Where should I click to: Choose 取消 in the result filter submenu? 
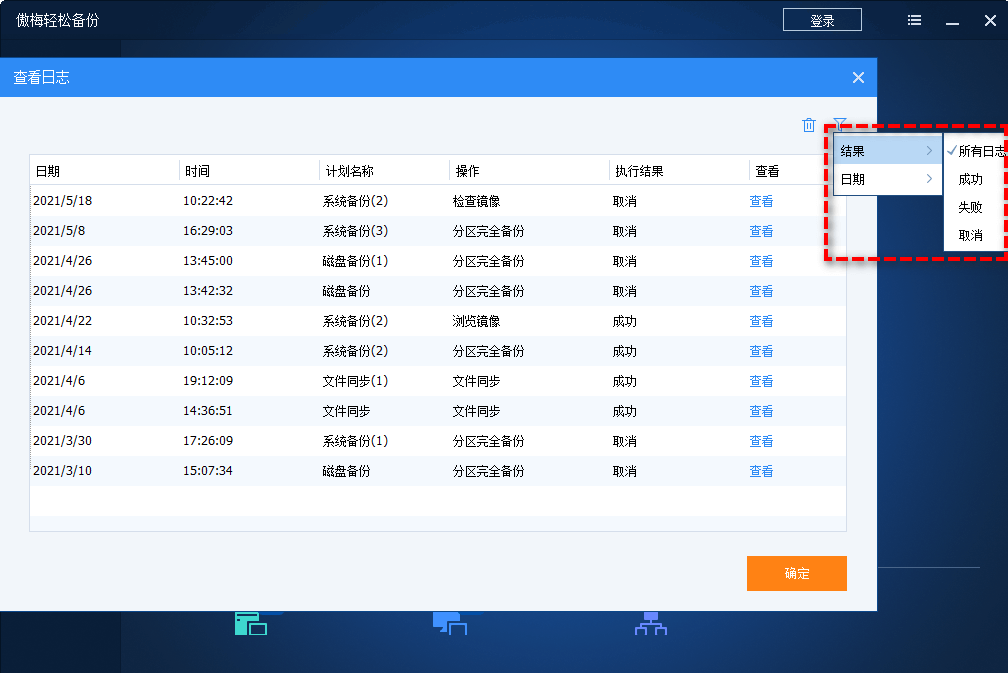point(970,235)
